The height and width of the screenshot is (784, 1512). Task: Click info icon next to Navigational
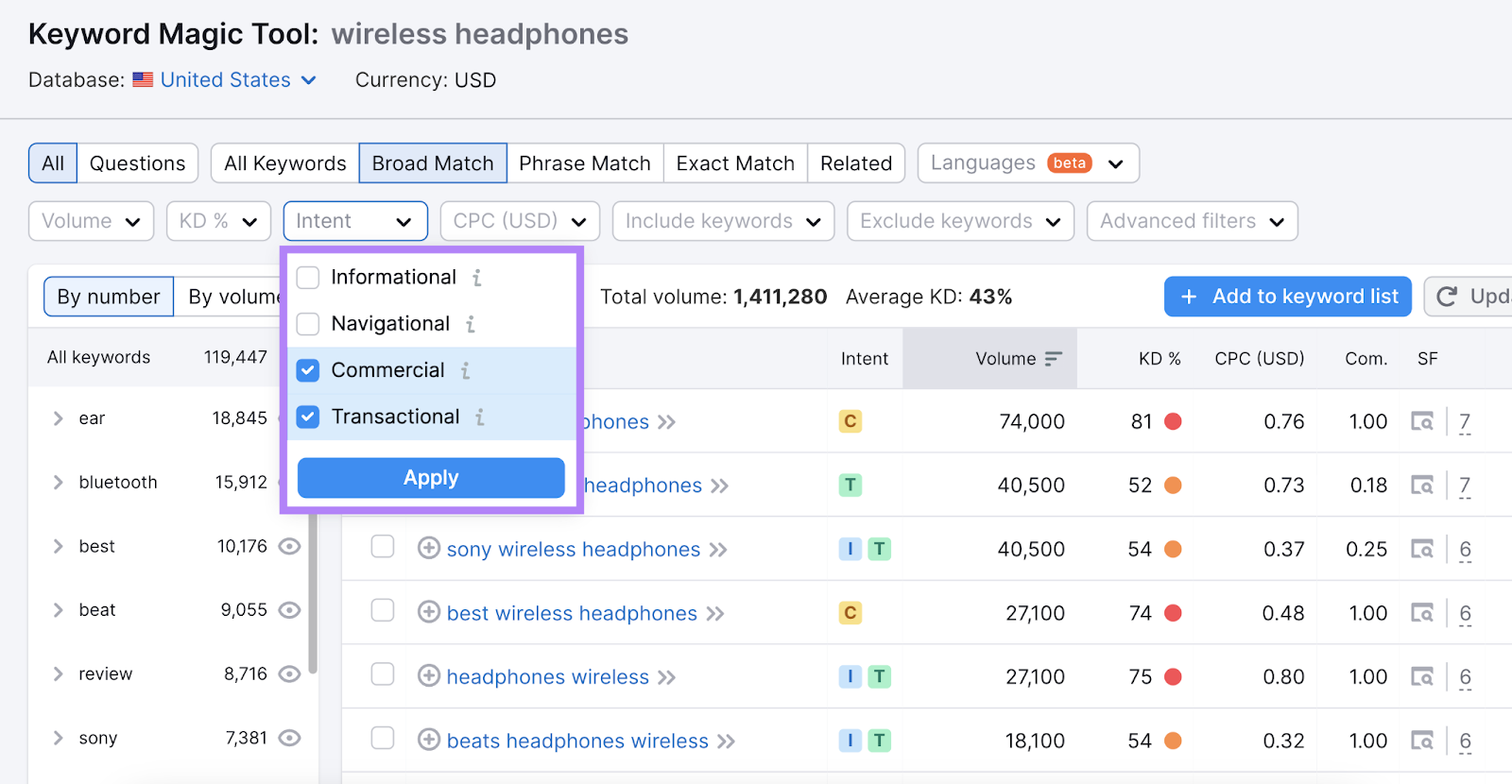click(x=471, y=324)
